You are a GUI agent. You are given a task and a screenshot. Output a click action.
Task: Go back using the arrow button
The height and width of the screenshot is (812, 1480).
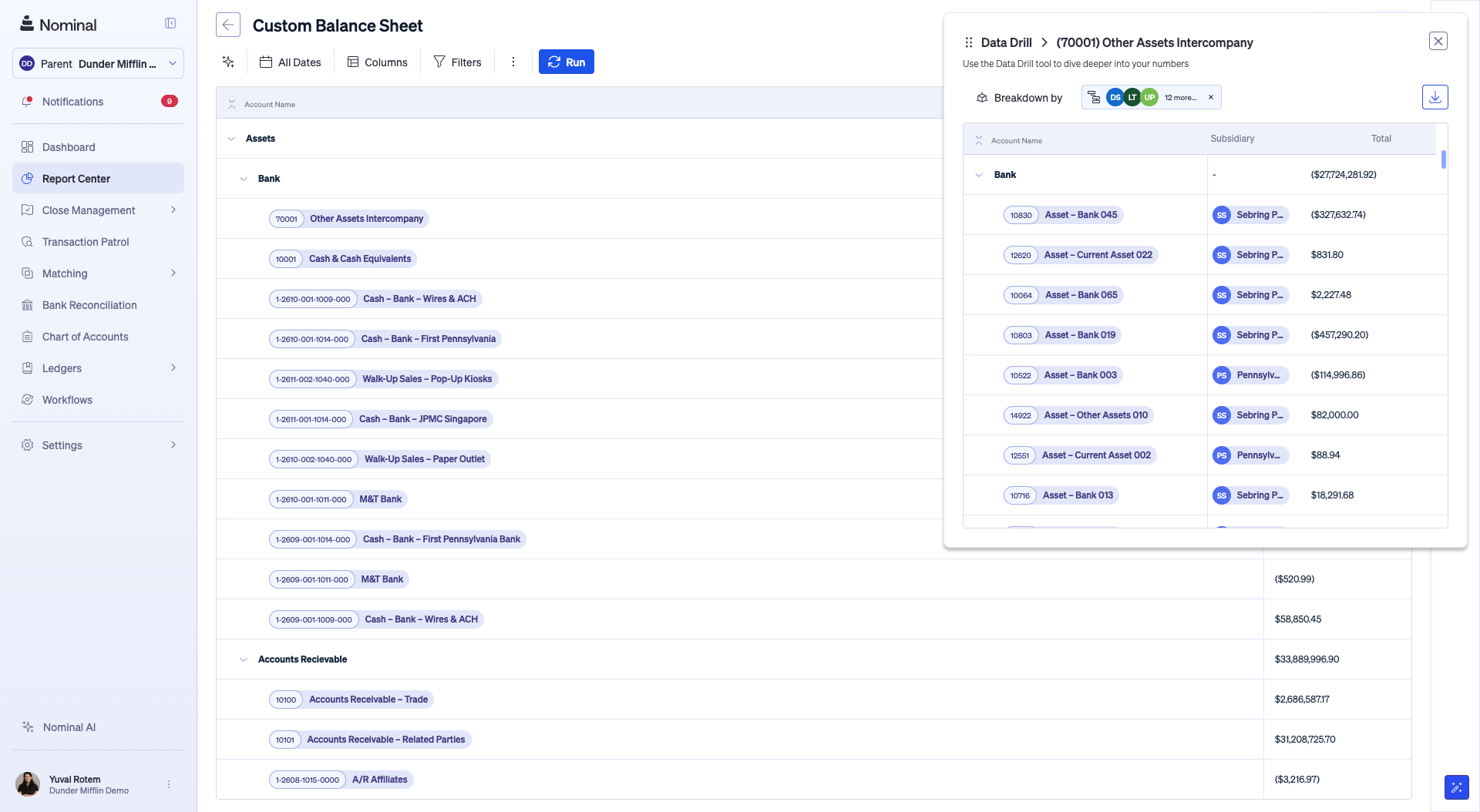[228, 25]
